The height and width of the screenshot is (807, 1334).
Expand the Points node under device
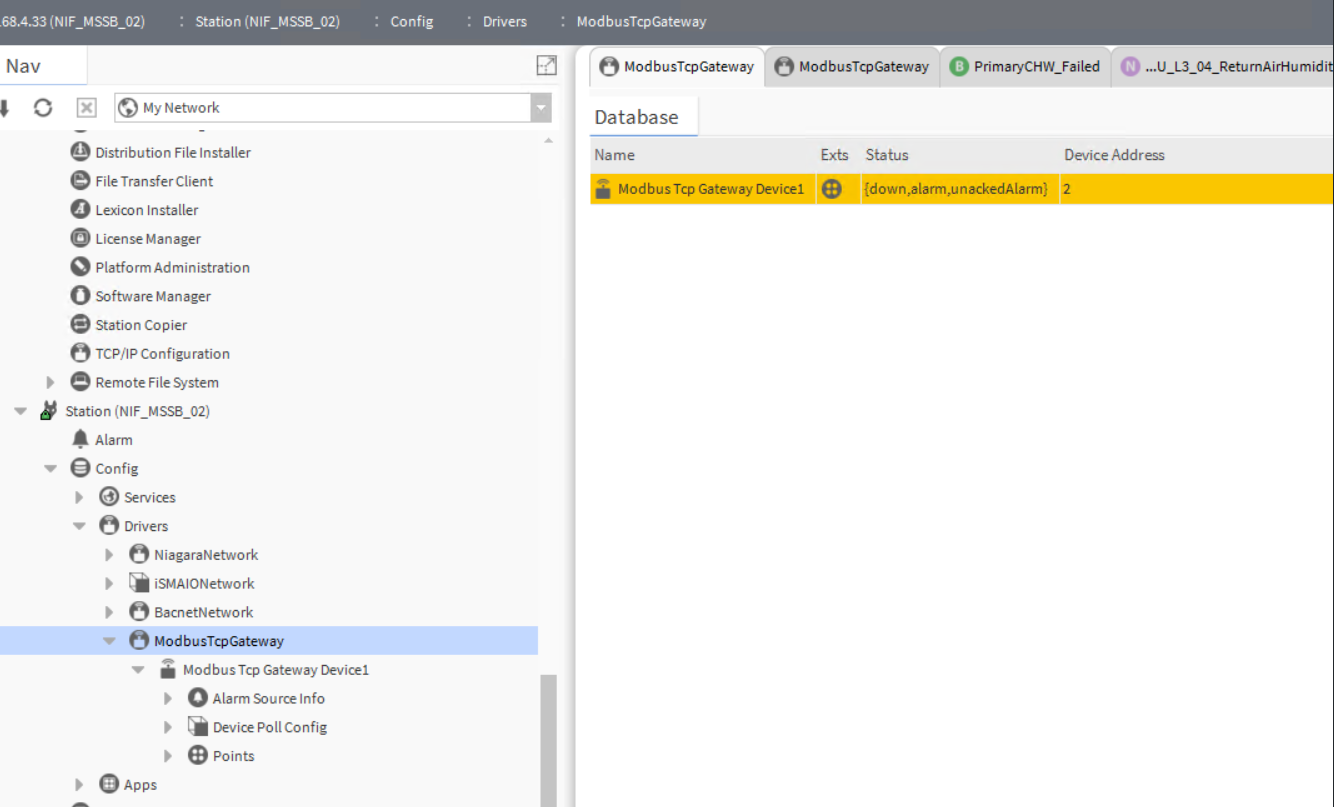tap(168, 756)
